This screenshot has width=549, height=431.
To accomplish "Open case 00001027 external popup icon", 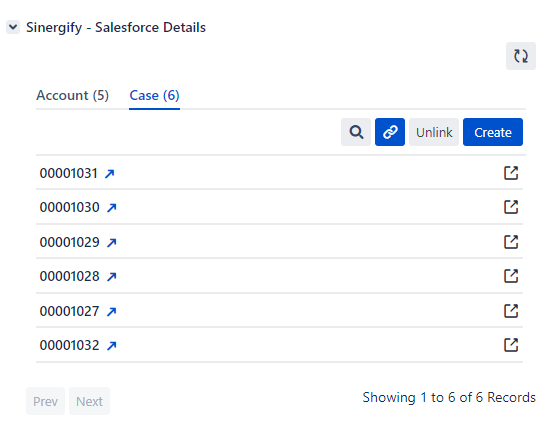I will click(511, 311).
